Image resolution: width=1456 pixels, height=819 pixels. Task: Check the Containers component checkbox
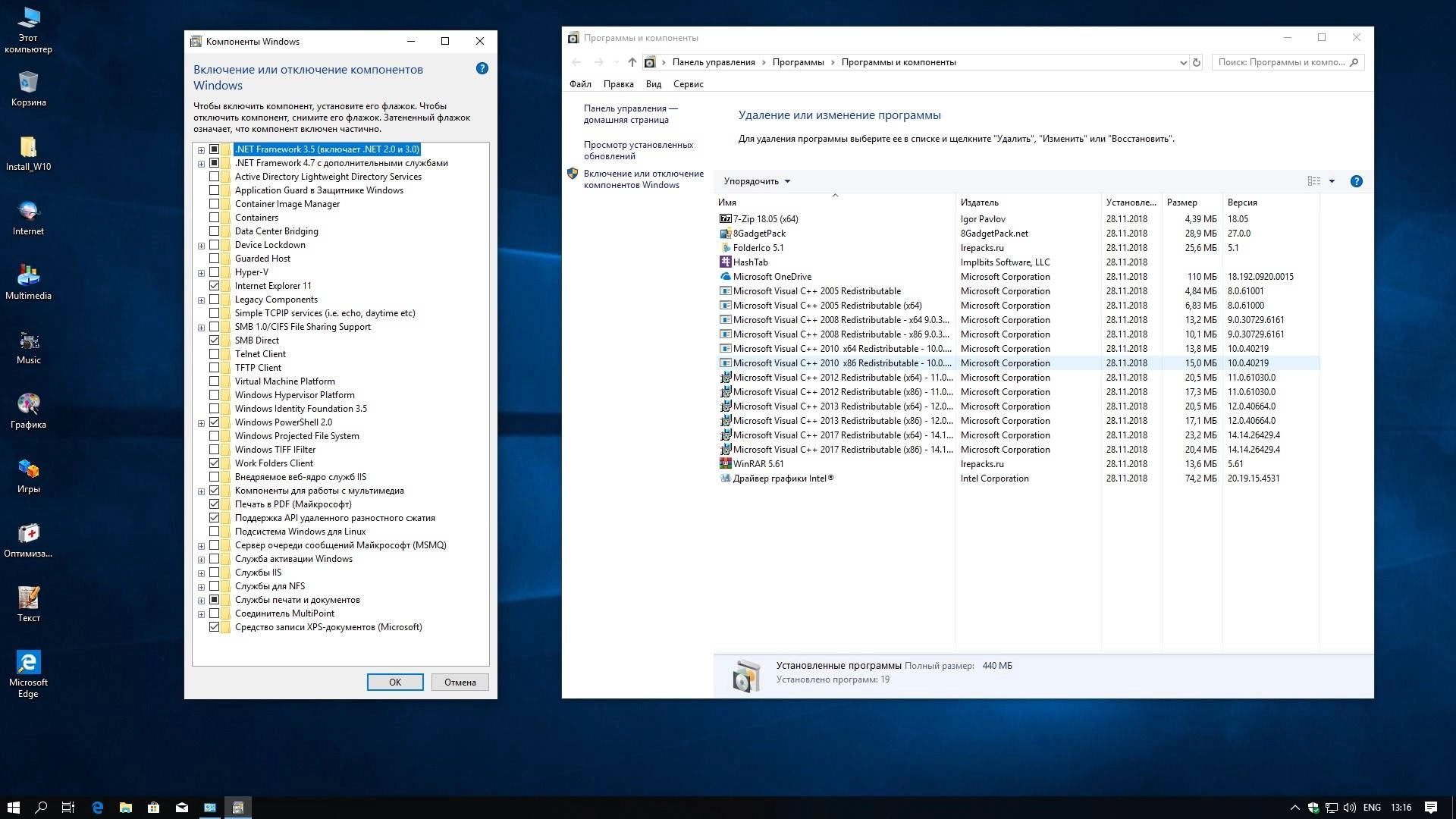tap(214, 218)
